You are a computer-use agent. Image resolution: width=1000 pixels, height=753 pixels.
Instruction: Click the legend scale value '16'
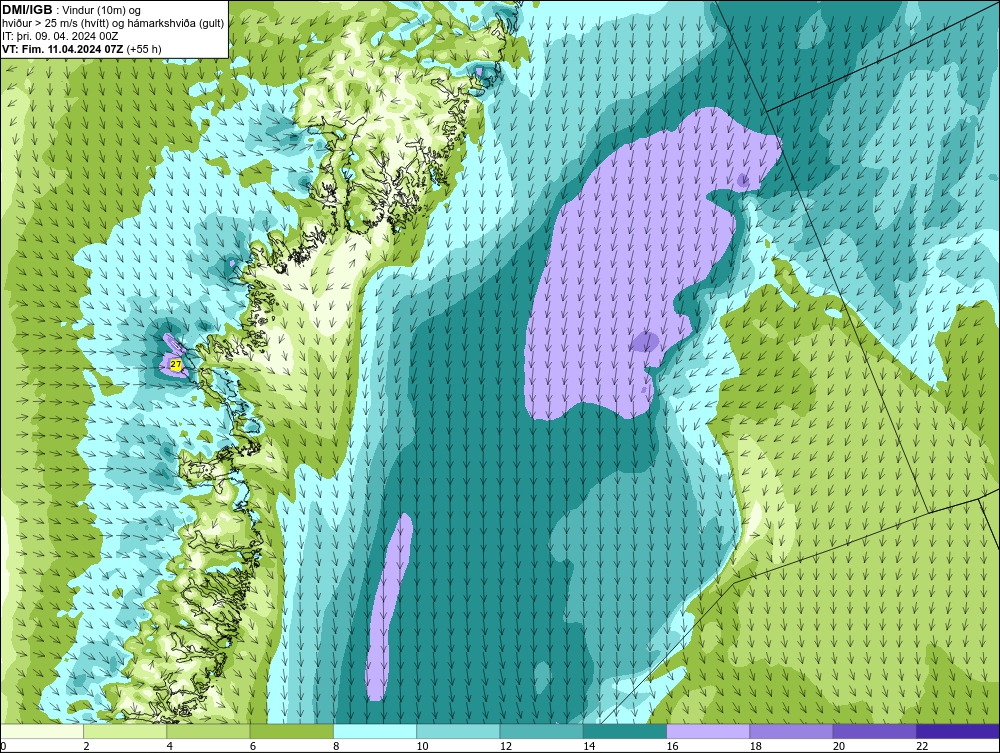(x=672, y=747)
